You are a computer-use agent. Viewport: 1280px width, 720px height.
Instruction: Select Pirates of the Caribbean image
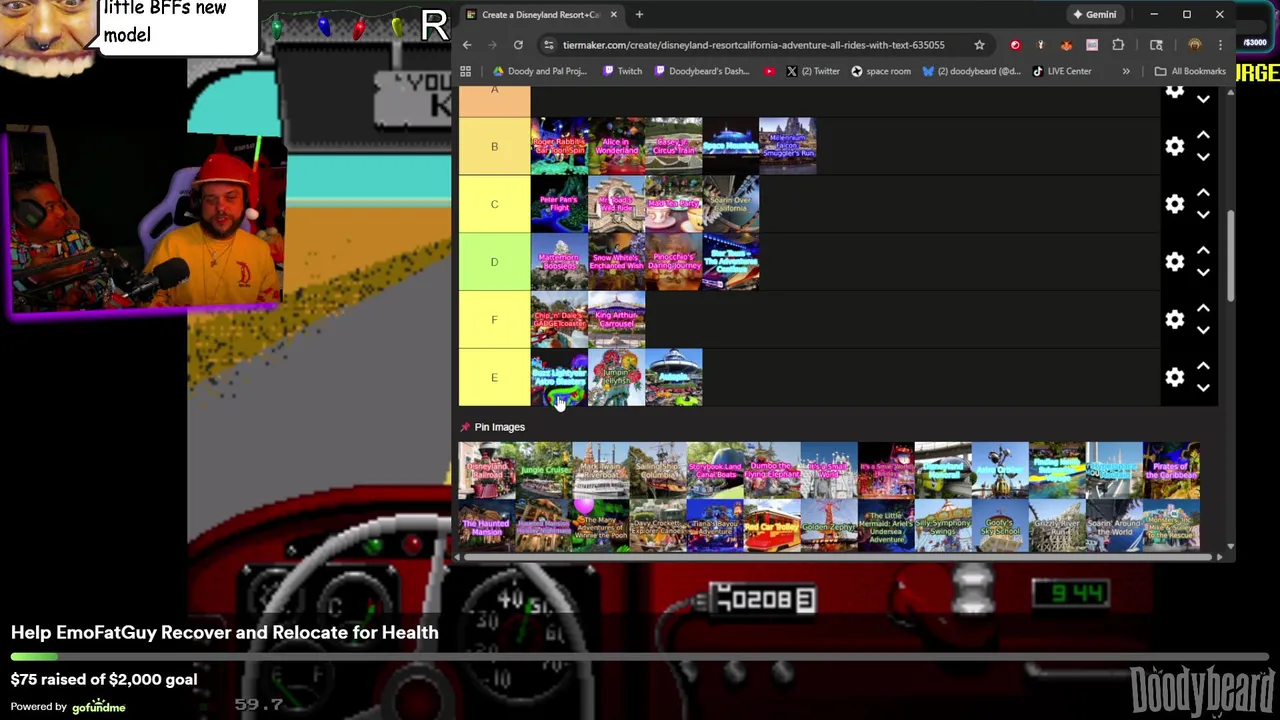pos(1171,470)
